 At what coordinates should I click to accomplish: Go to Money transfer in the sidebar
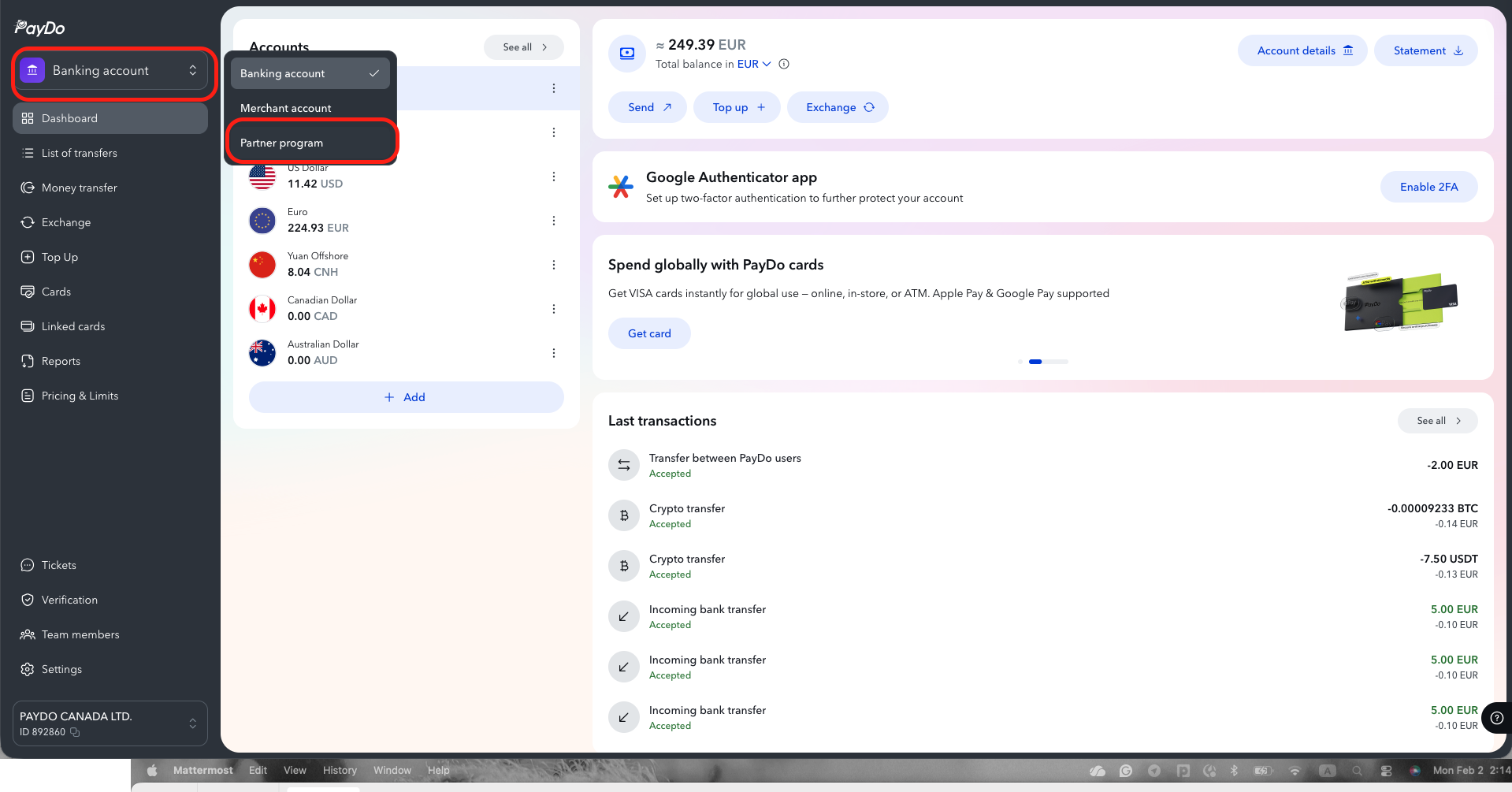point(110,188)
